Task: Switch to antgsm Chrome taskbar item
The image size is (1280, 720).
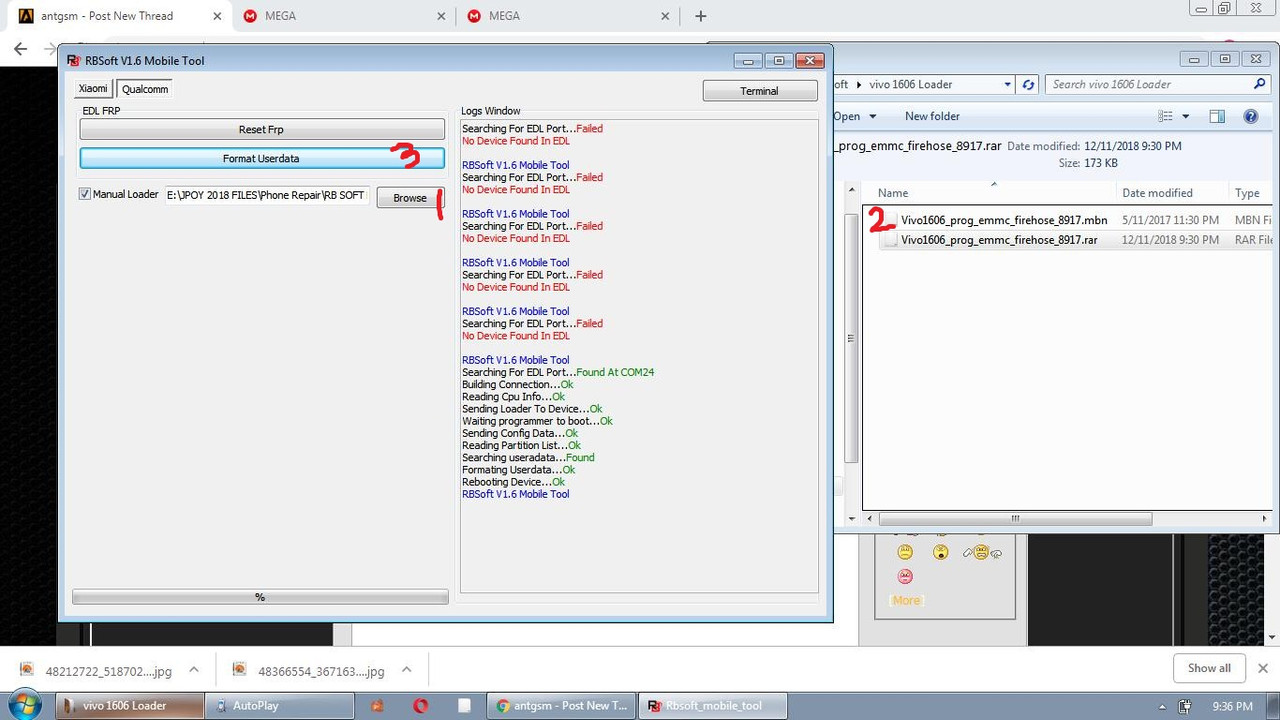Action: click(x=563, y=705)
